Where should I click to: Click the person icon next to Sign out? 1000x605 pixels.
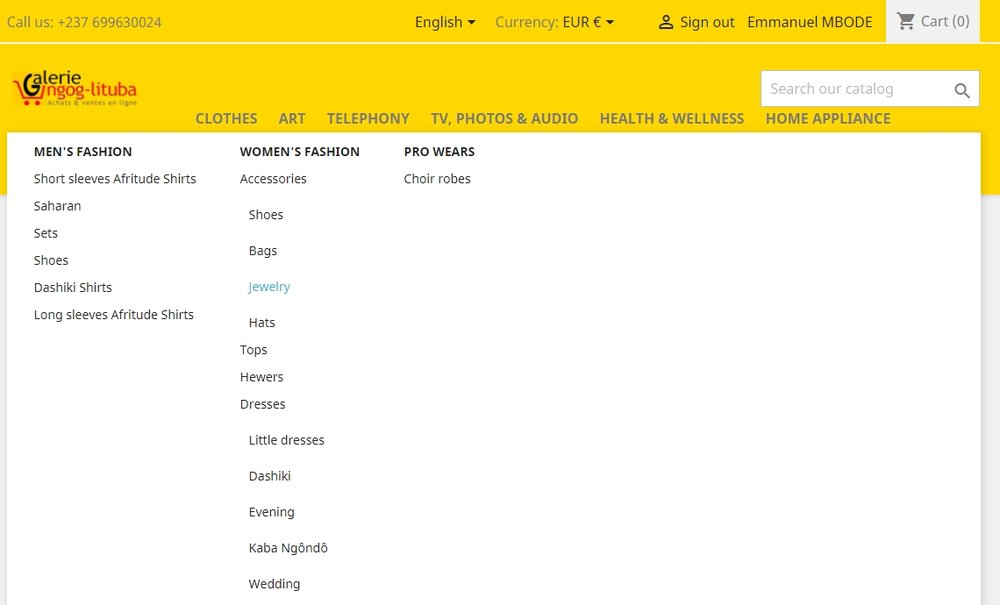point(666,21)
